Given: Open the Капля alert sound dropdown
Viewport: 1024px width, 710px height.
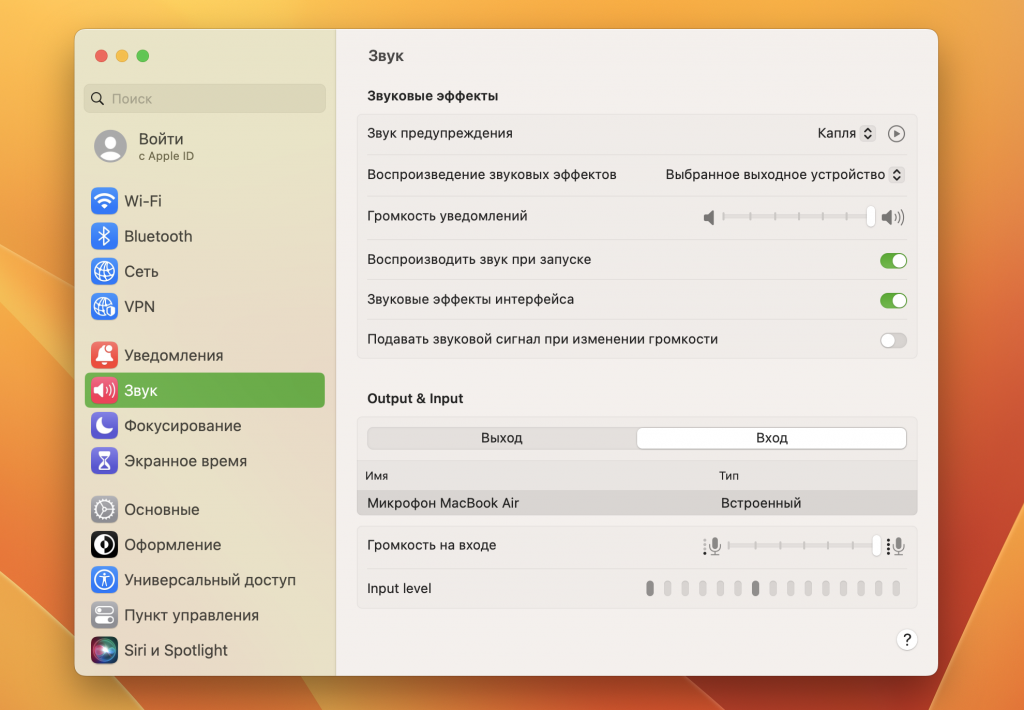Looking at the screenshot, I should point(846,133).
